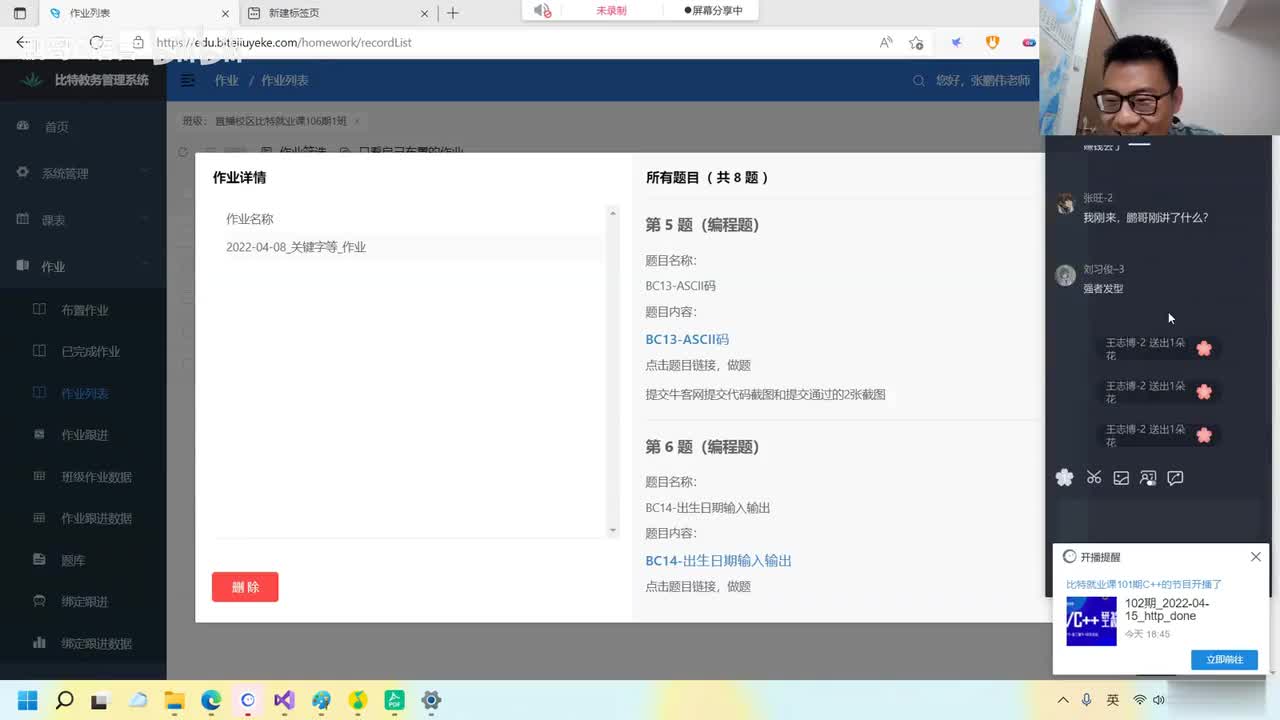Open 绑定跟进 in the sidebar
Viewport: 1280px width, 720px height.
pos(83,602)
